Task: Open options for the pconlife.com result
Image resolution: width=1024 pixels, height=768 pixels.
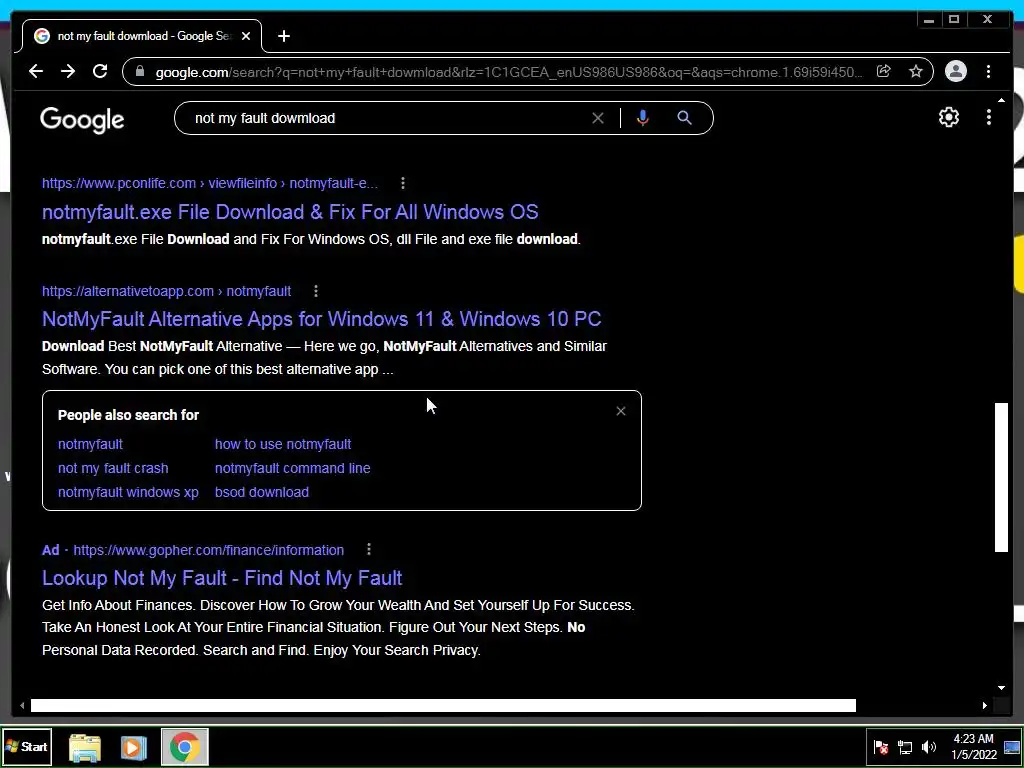Action: (x=402, y=184)
